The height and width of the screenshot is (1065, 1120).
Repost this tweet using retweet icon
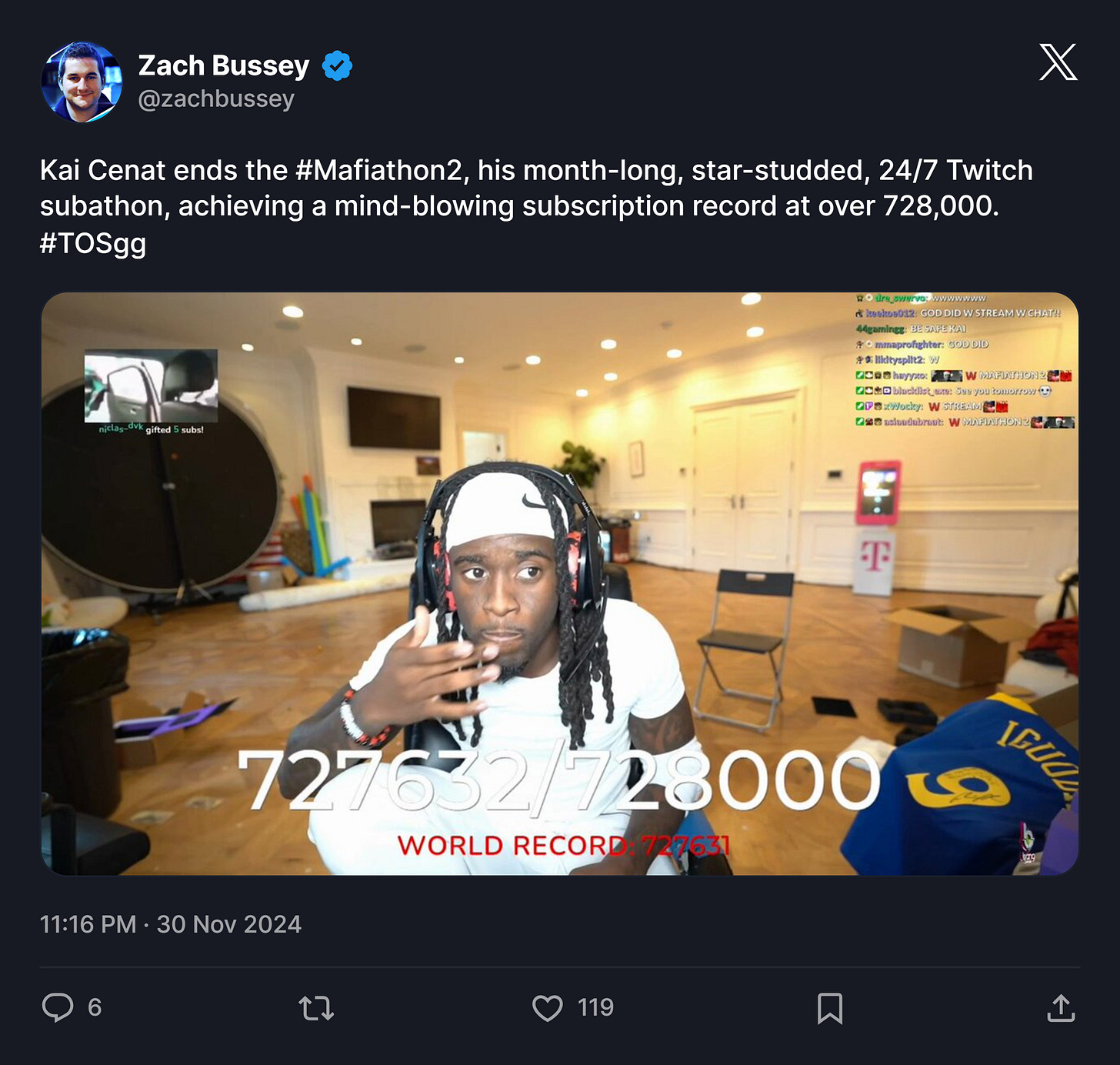pyautogui.click(x=316, y=1008)
